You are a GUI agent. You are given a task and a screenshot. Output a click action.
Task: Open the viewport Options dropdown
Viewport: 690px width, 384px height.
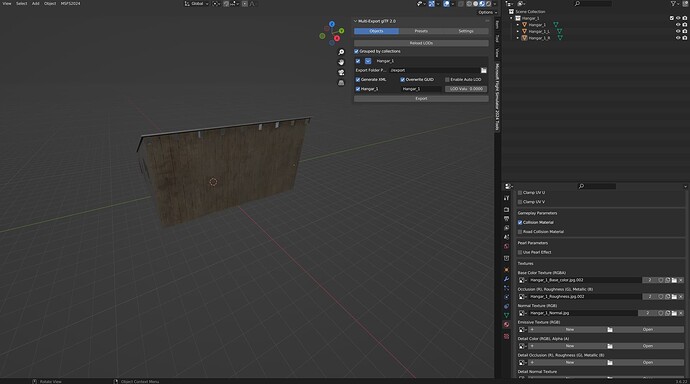pyautogui.click(x=487, y=12)
